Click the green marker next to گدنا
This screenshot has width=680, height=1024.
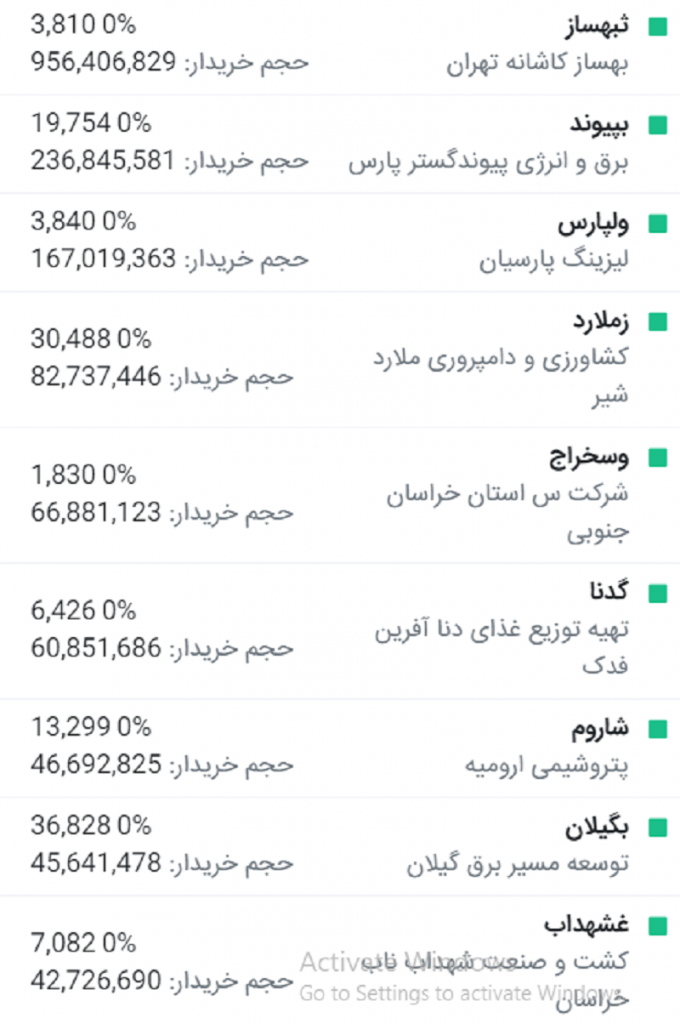pos(657,594)
